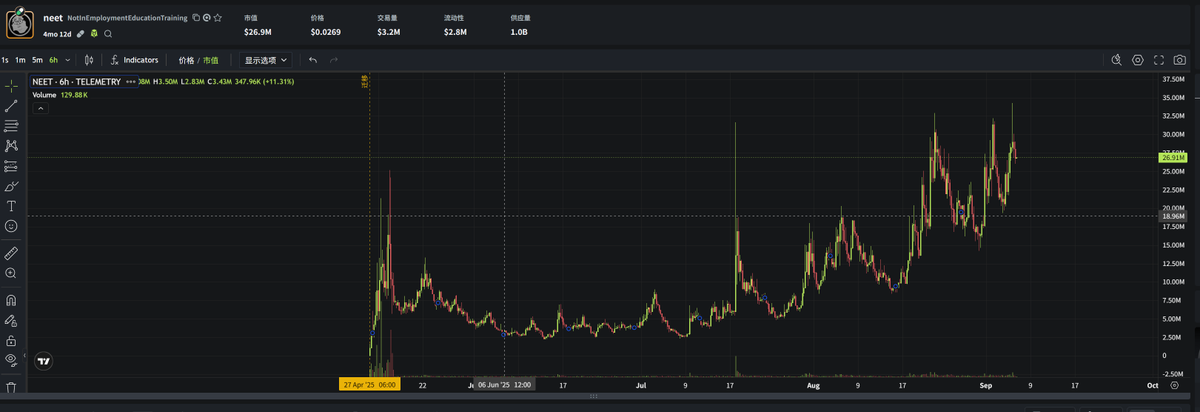Toggle lock all drawings
The height and width of the screenshot is (412, 1200).
tap(11, 340)
